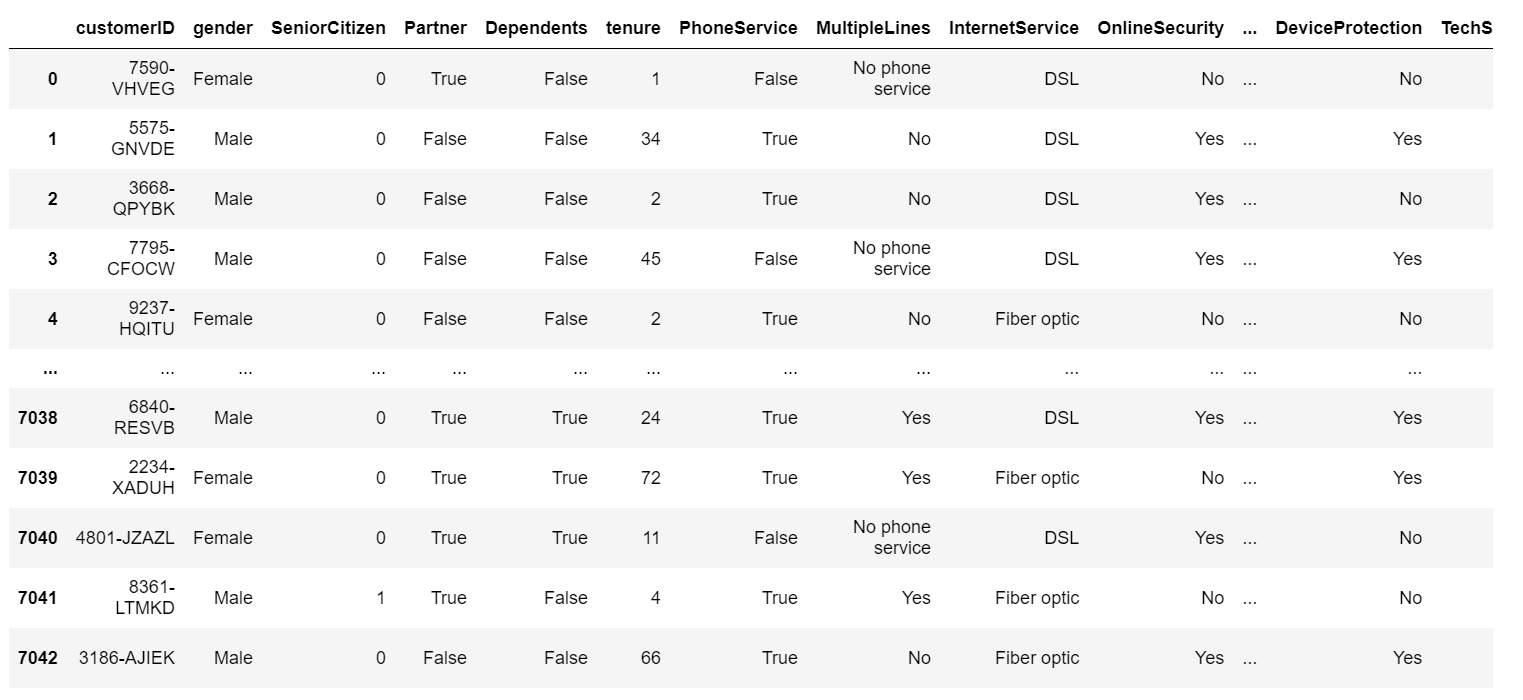The width and height of the screenshot is (1523, 700).
Task: Click the gender column header
Action: [222, 28]
